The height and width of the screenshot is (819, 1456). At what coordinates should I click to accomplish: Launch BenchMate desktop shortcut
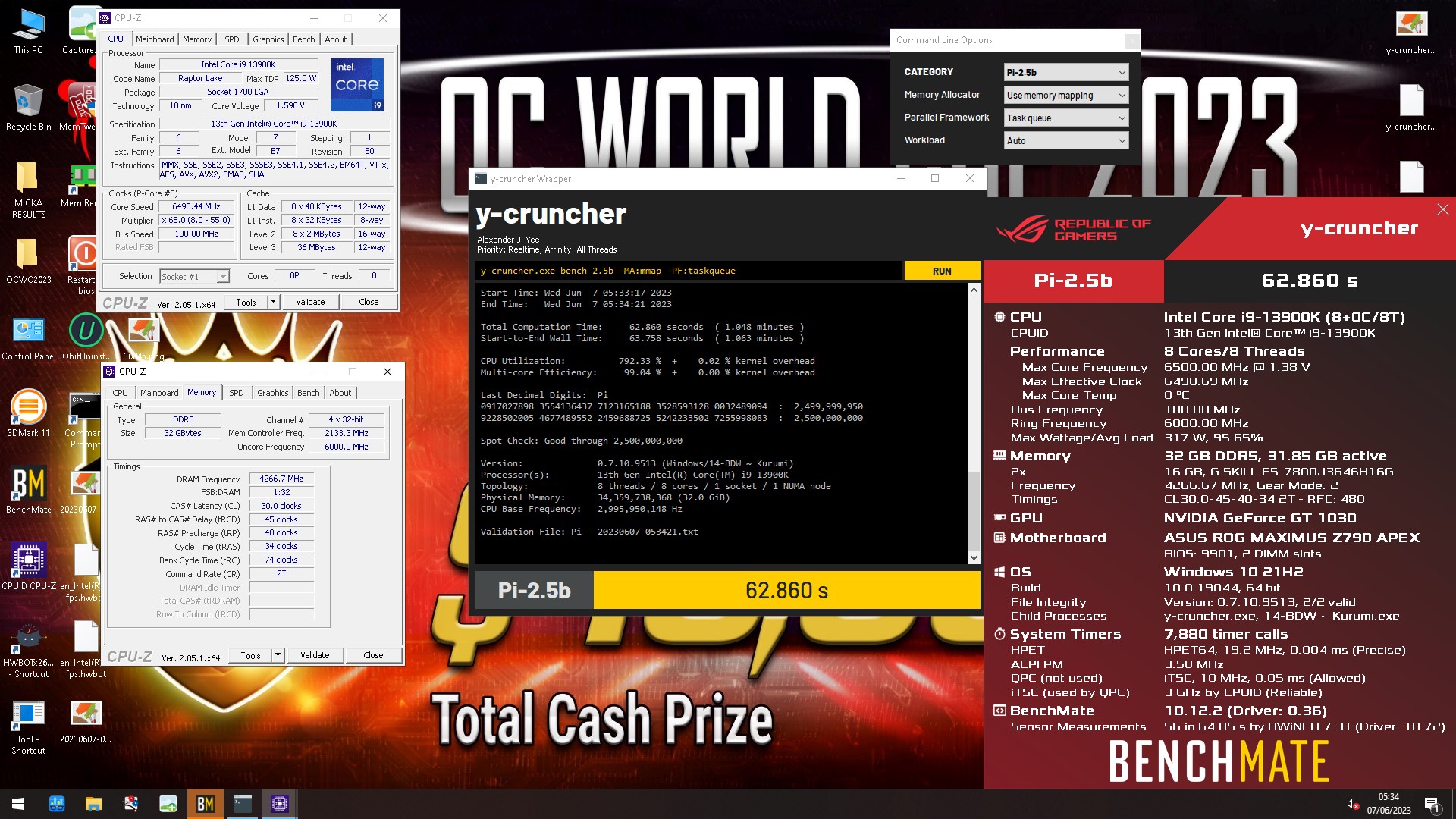point(28,491)
